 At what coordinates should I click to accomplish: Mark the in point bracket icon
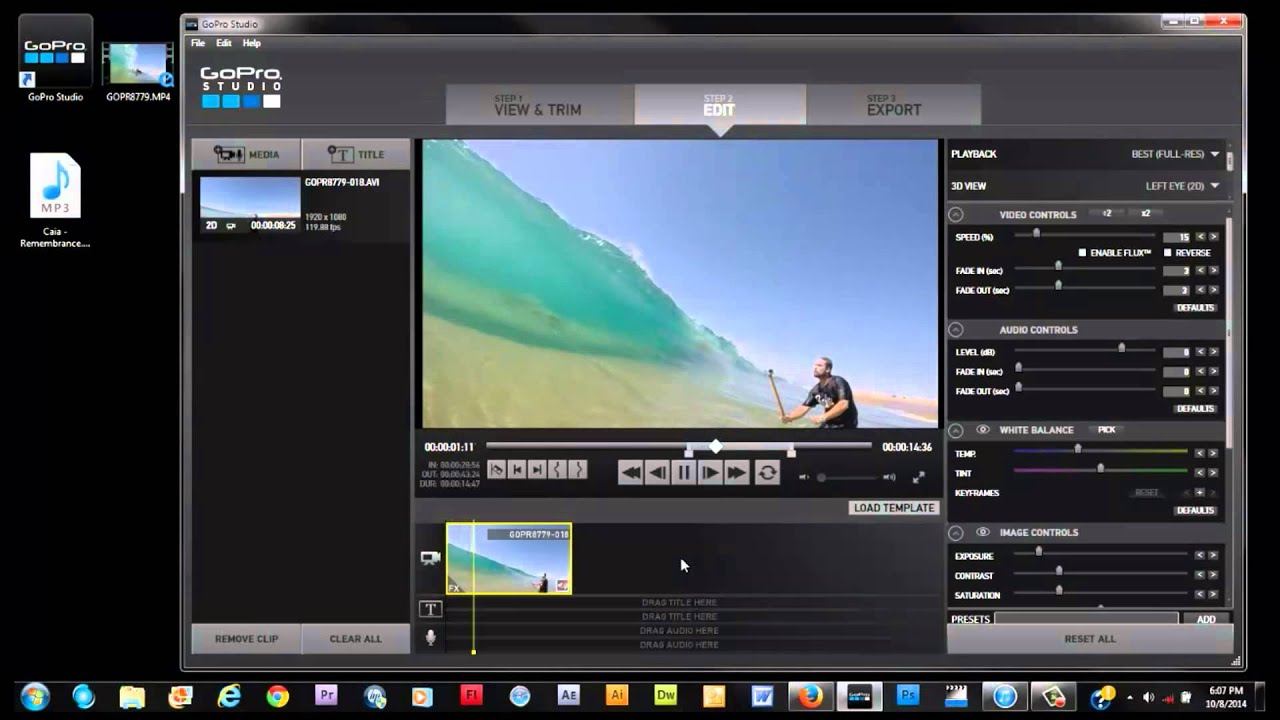point(557,470)
